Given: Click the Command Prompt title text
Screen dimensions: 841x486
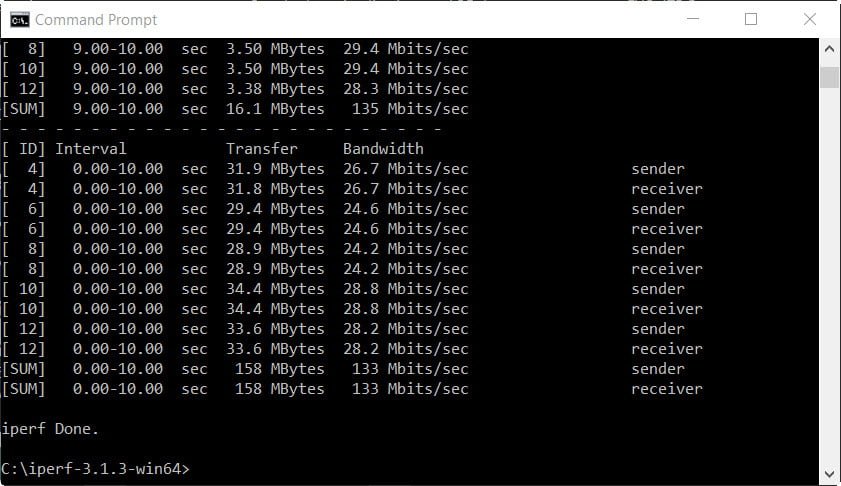Looking at the screenshot, I should (96, 20).
